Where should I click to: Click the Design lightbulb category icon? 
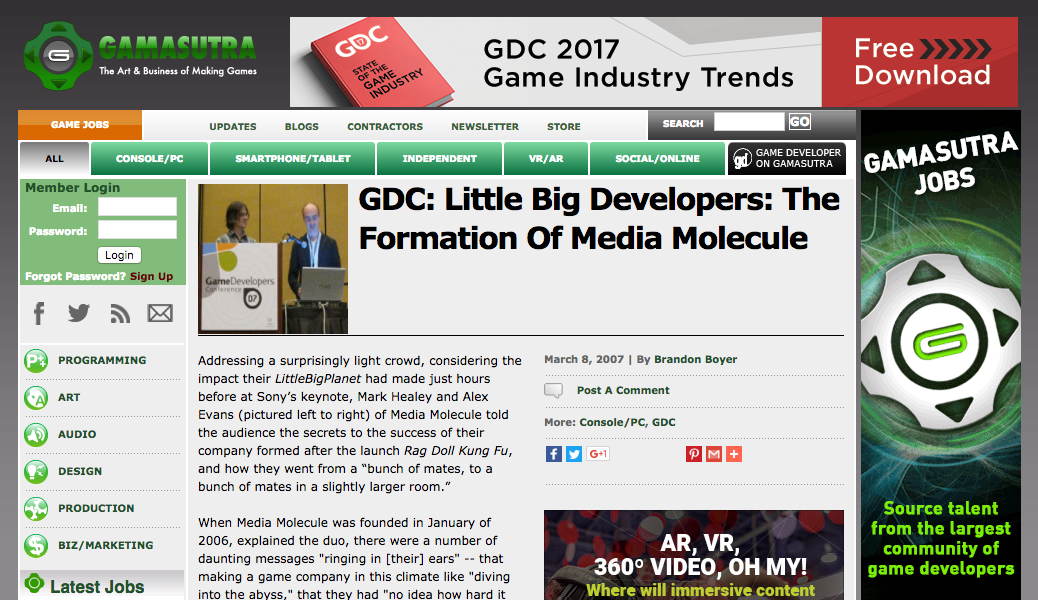coord(36,472)
